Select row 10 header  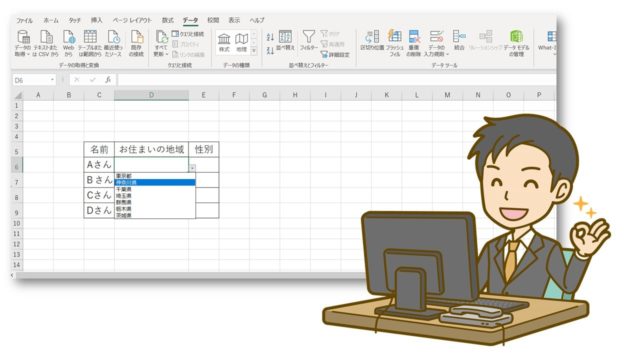tap(17, 223)
